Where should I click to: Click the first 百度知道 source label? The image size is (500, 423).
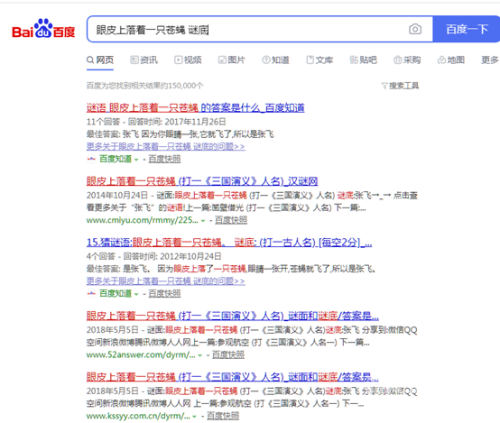[x=115, y=159]
